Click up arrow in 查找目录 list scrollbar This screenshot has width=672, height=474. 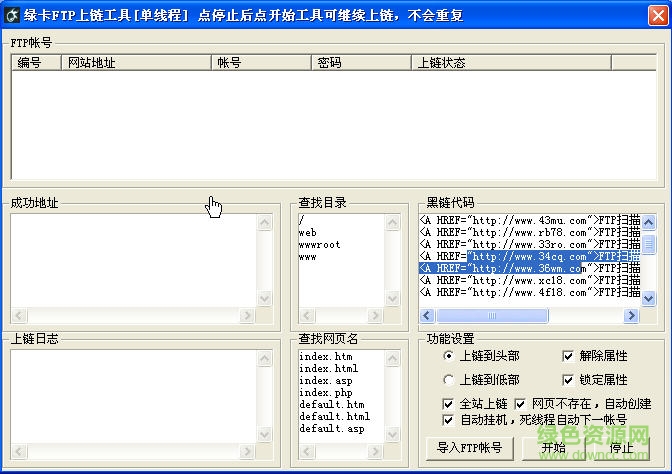coord(392,222)
